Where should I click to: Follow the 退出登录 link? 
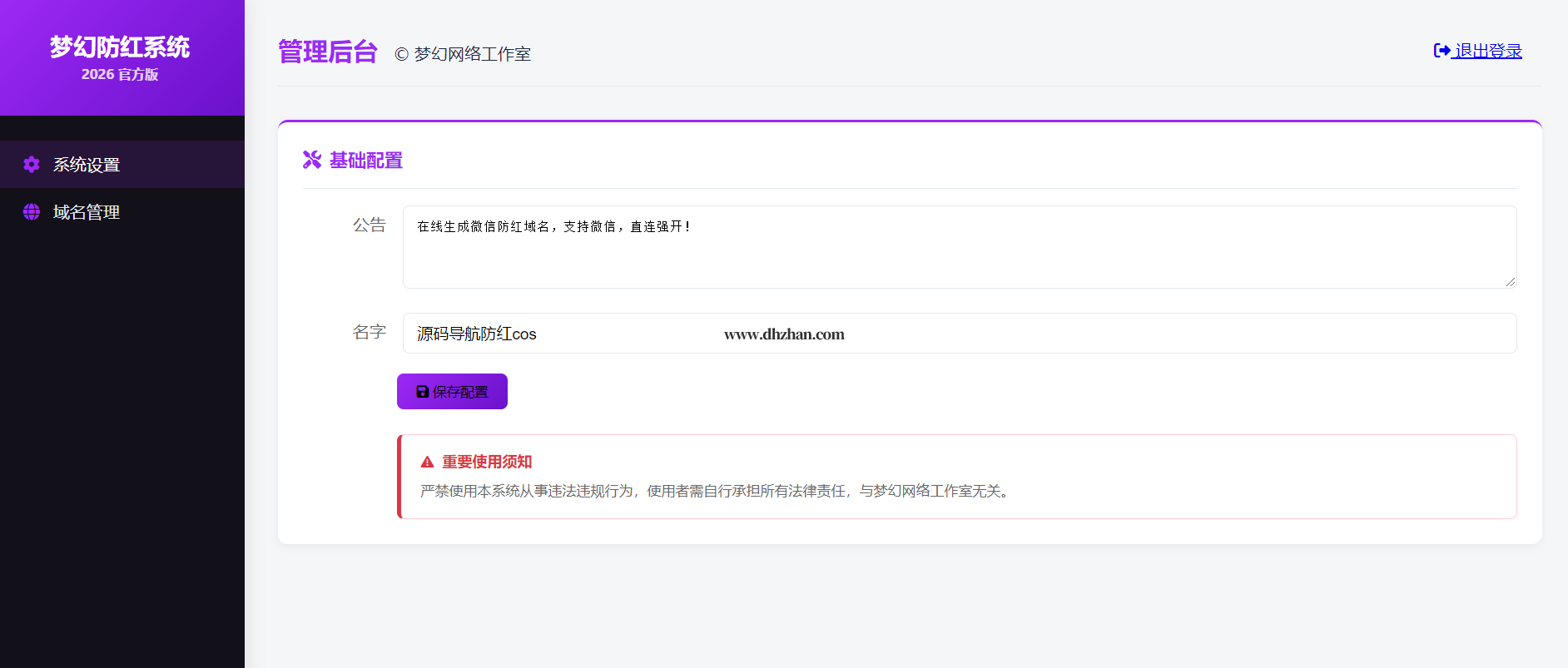[1487, 51]
